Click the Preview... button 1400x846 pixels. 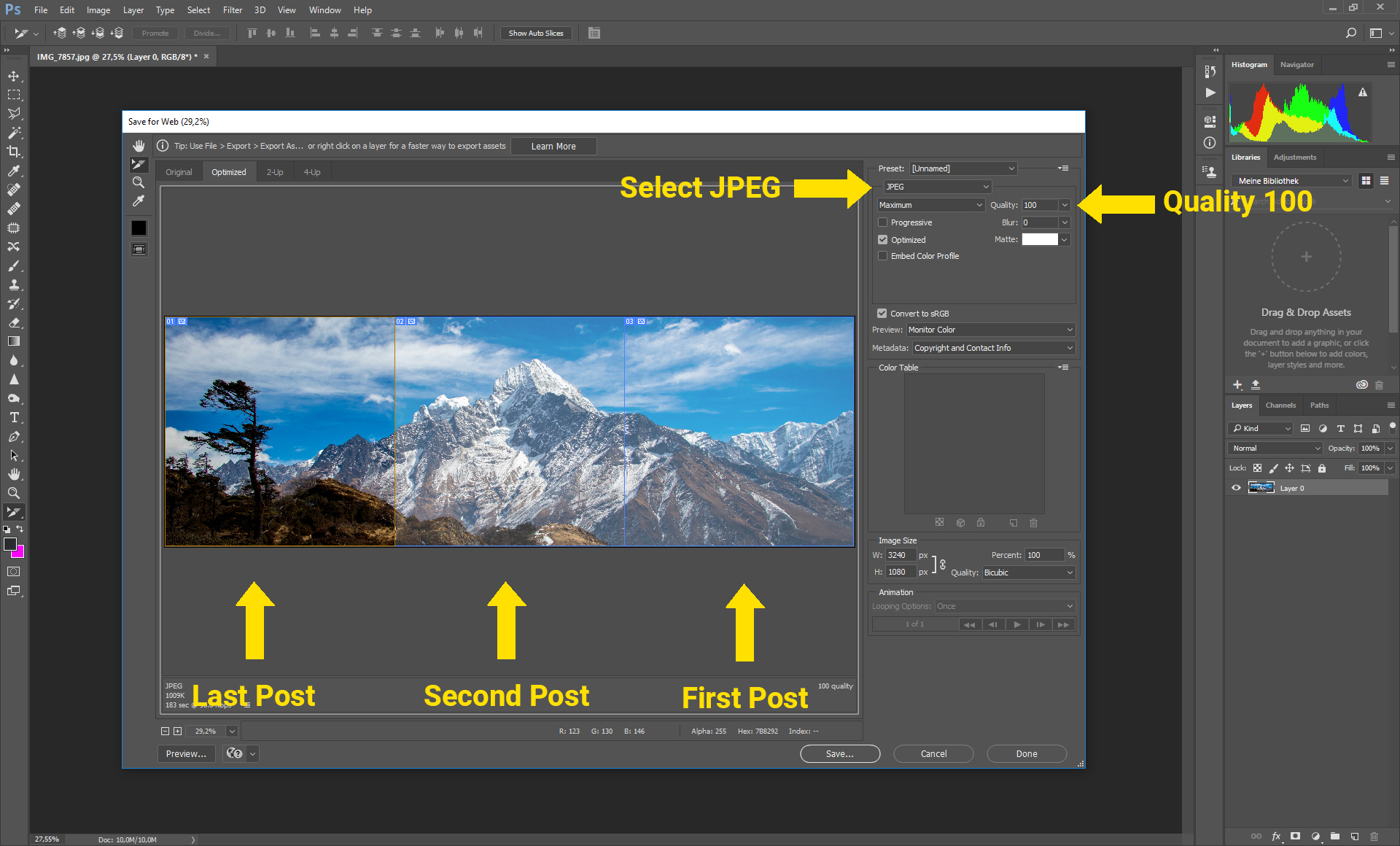186,754
